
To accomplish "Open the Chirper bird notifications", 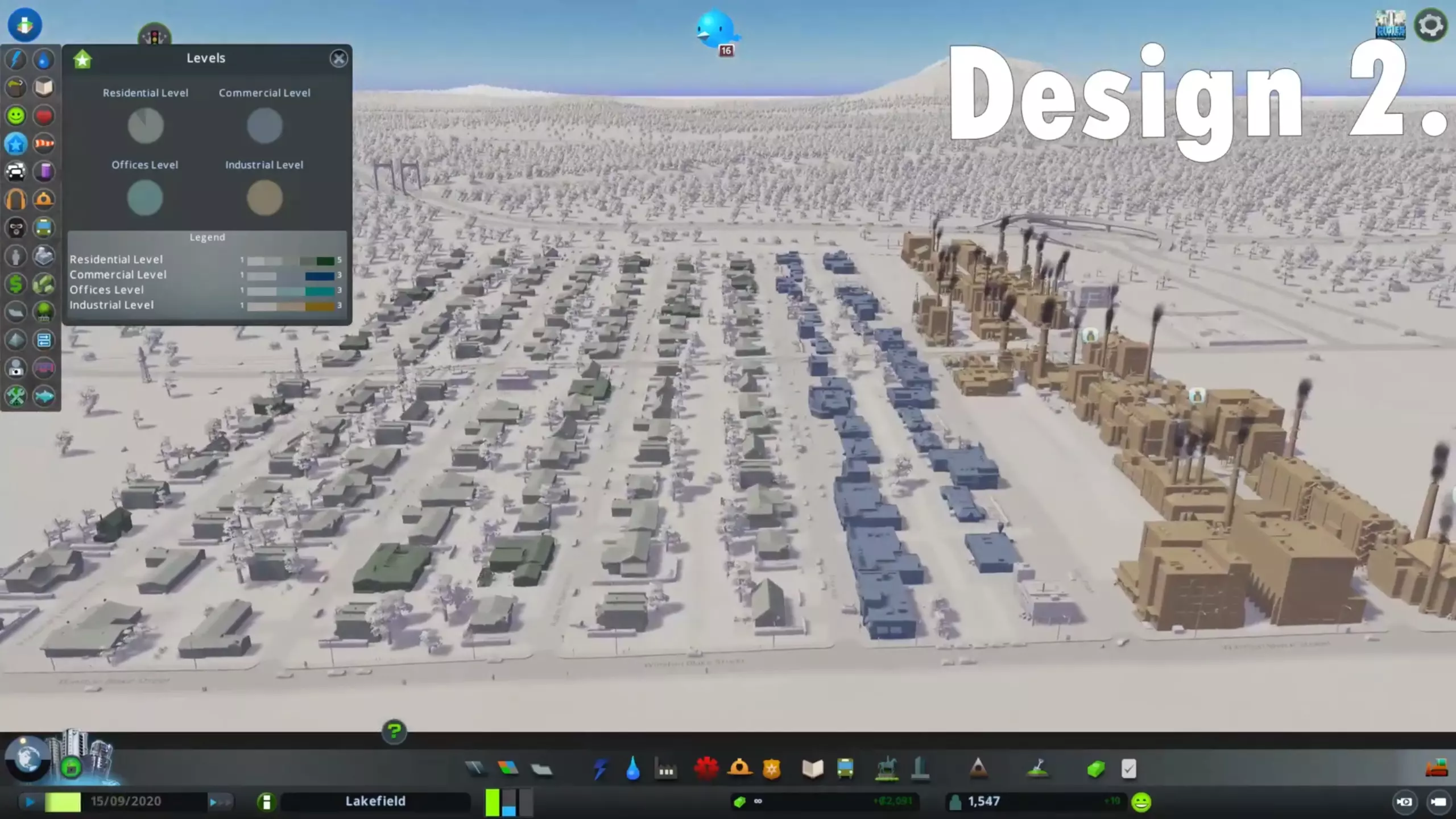I will tap(715, 30).
